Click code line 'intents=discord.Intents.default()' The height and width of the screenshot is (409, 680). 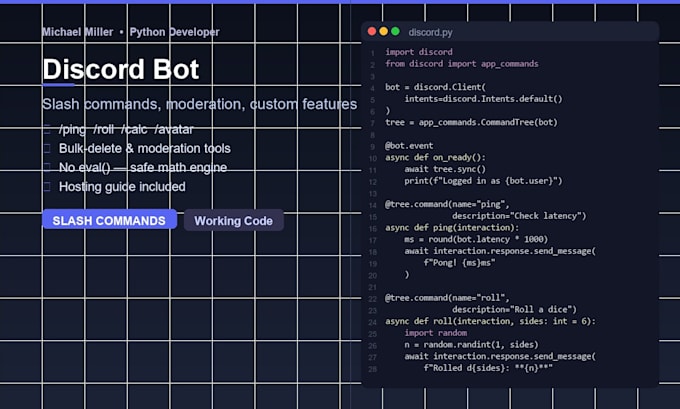[x=483, y=99]
